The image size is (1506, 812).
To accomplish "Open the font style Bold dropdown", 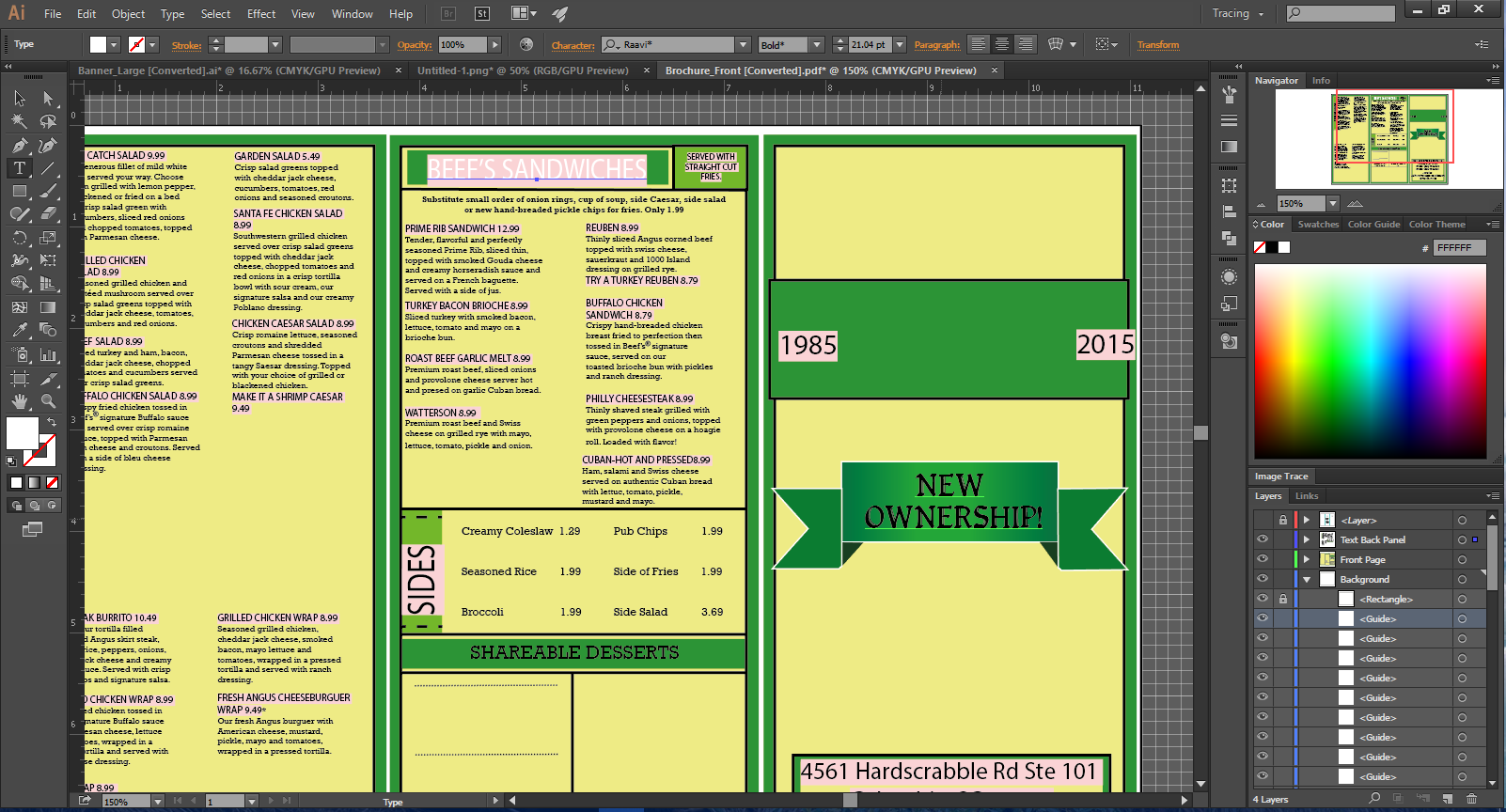I will coord(817,44).
